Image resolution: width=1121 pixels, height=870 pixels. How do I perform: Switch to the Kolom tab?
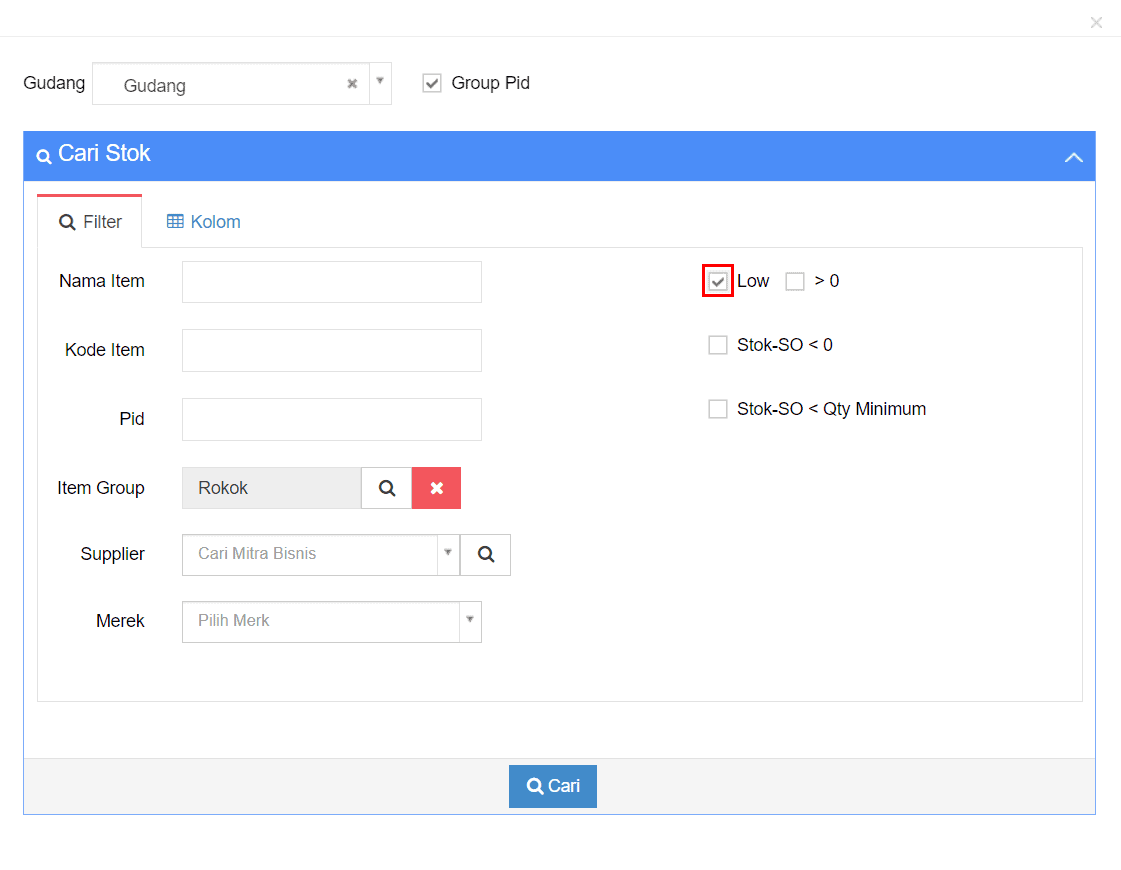[x=204, y=222]
